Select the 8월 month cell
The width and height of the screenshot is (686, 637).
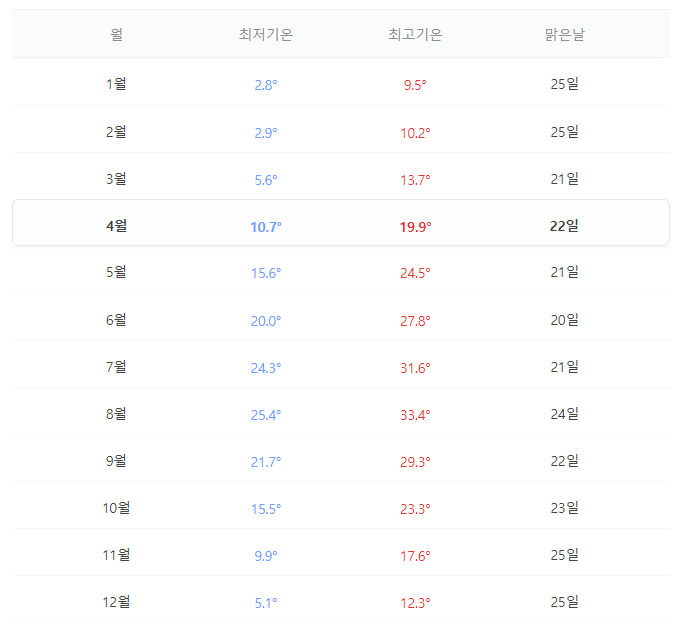click(x=116, y=414)
